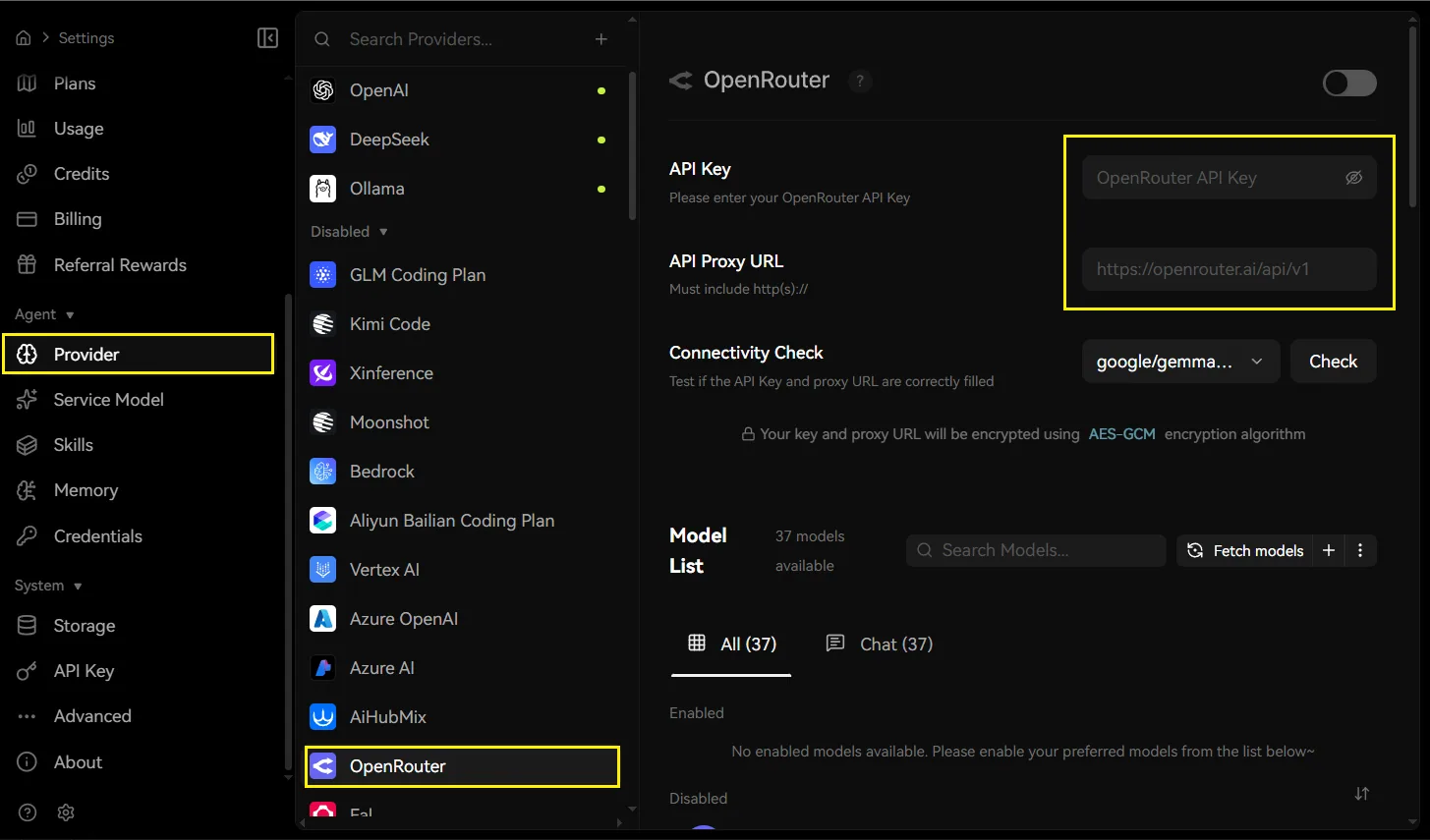The image size is (1430, 840).
Task: Click the main panel vertical scrollbar
Action: click(1413, 117)
